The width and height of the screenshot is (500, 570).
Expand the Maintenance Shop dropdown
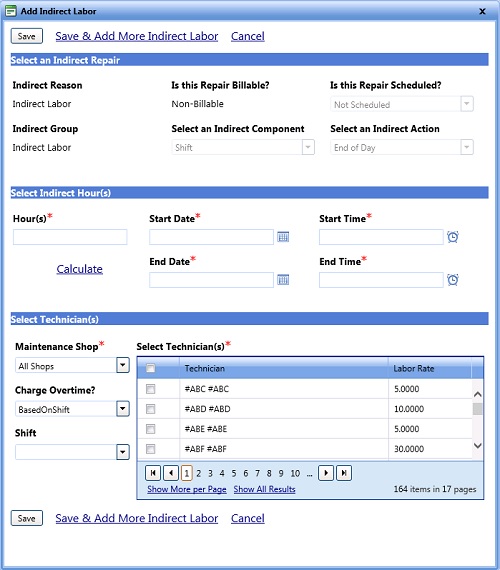(x=123, y=365)
